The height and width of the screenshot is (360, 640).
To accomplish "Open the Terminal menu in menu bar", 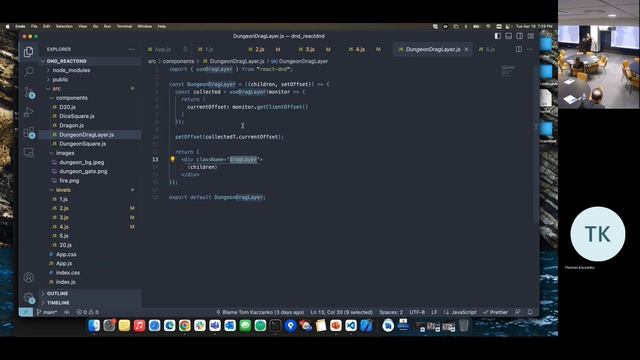I will pos(124,26).
